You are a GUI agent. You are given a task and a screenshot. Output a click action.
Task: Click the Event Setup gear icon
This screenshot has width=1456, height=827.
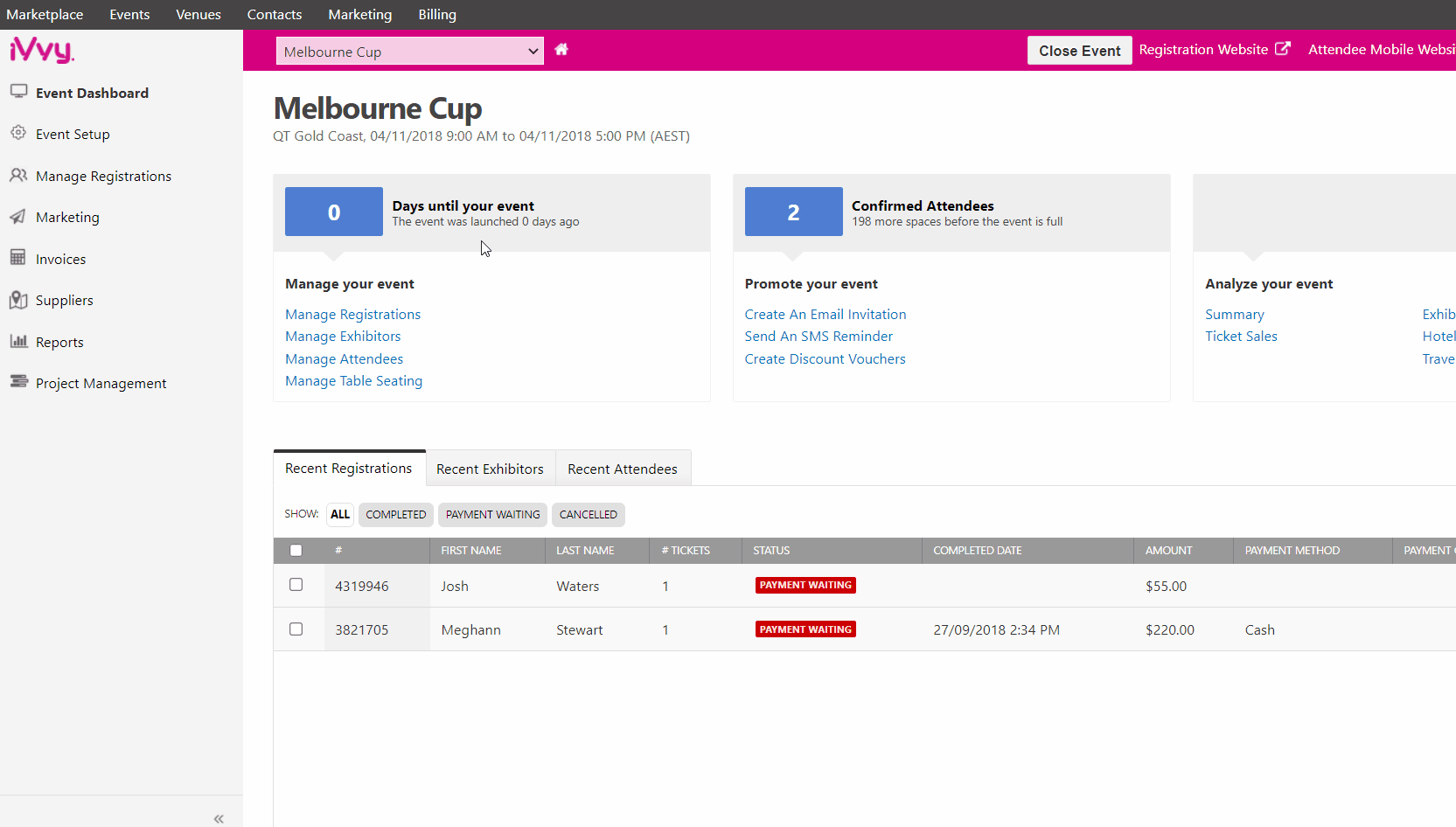point(18,133)
